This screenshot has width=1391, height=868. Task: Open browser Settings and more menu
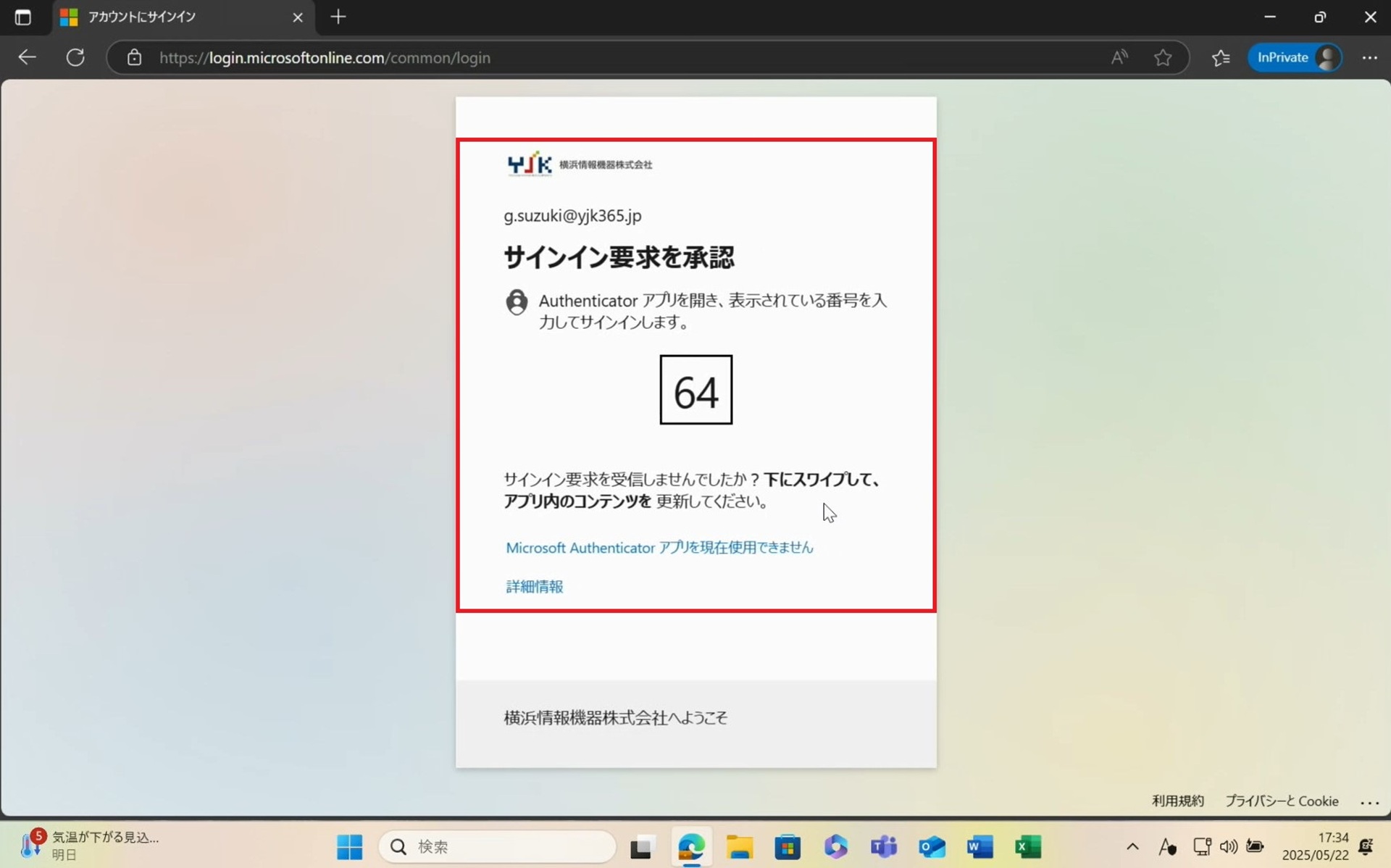pyautogui.click(x=1369, y=57)
